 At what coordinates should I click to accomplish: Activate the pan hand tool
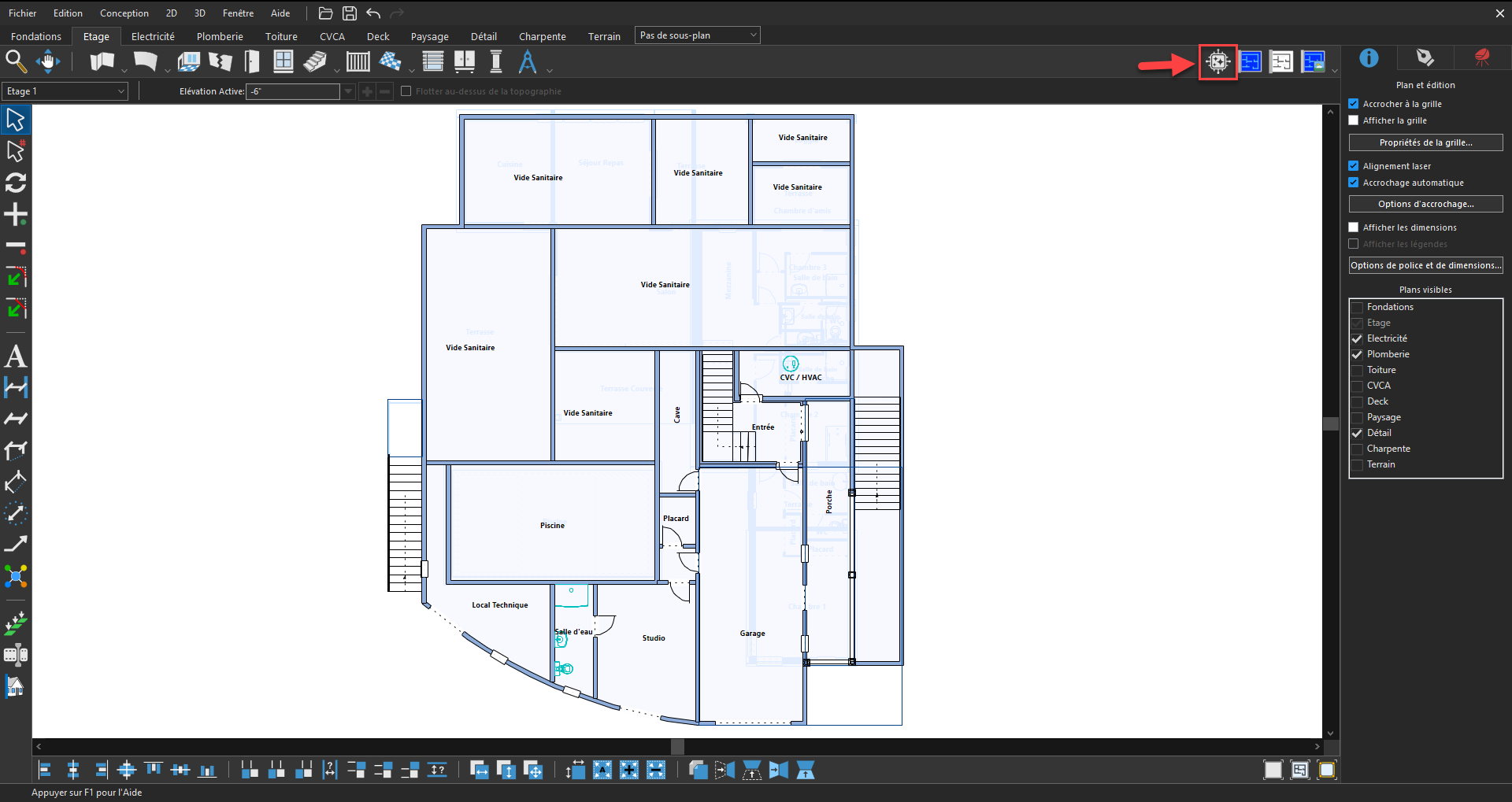49,61
